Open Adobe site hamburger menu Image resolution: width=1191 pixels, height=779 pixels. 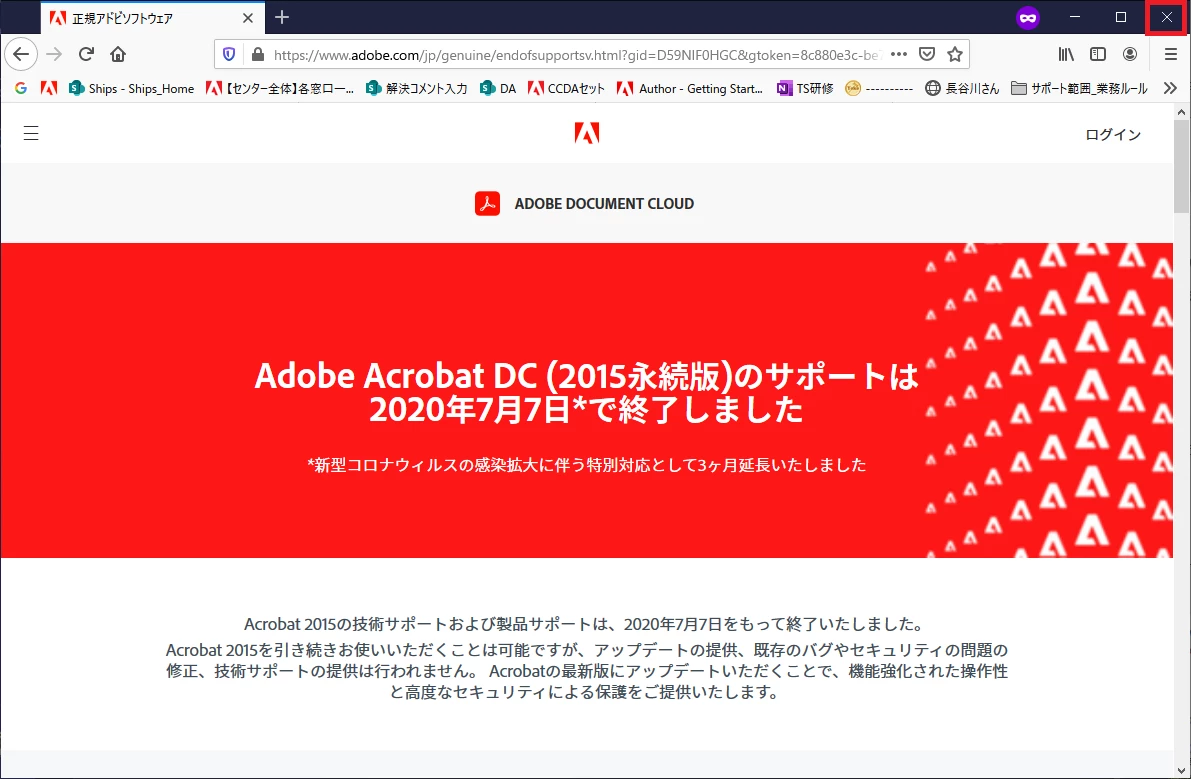pos(30,134)
